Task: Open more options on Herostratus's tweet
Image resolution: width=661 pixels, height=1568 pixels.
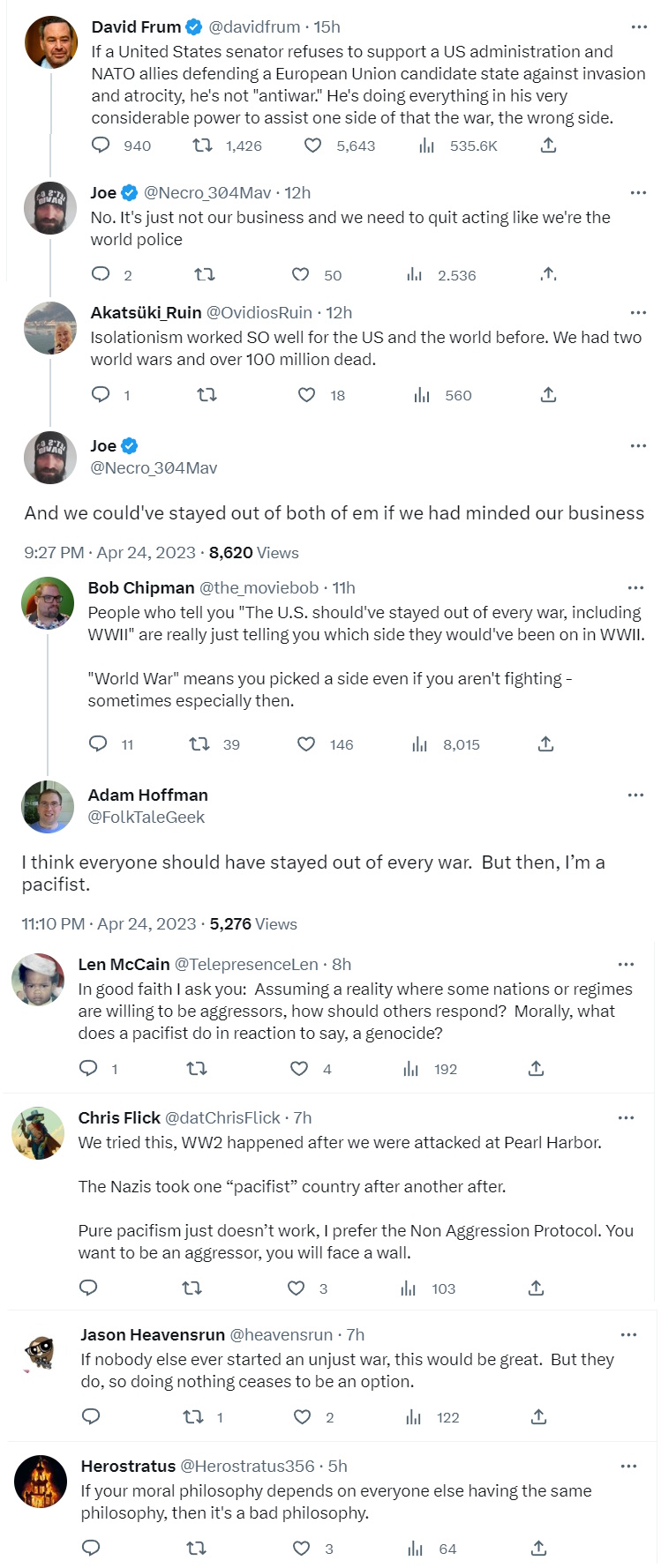Action: tap(628, 1467)
